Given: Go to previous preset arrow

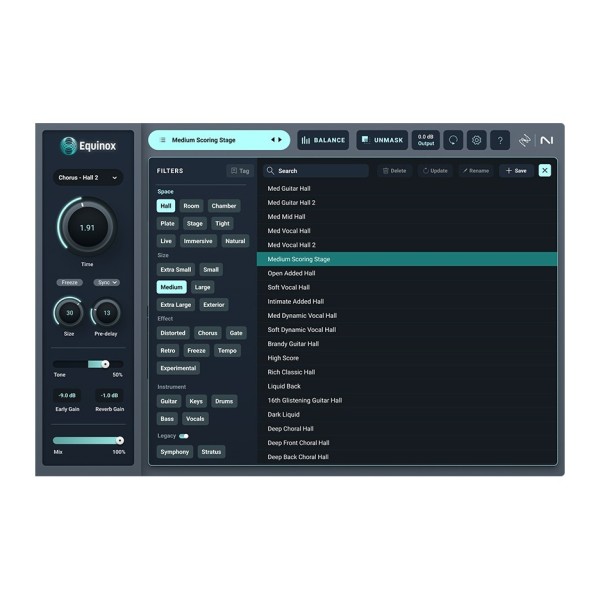Looking at the screenshot, I should pyautogui.click(x=273, y=140).
